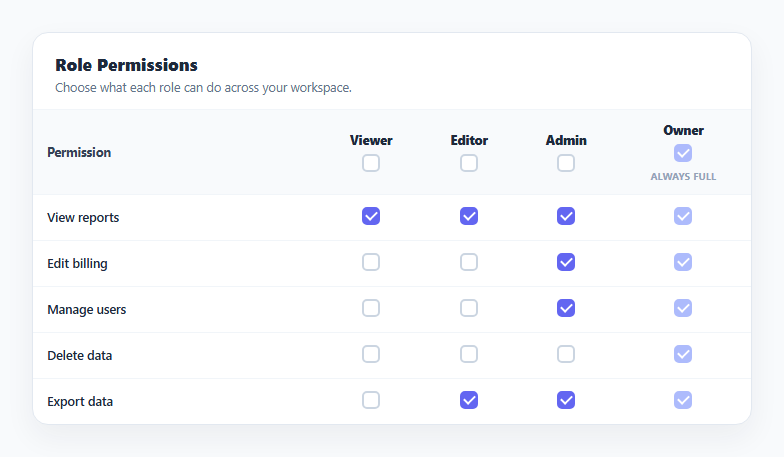The width and height of the screenshot is (784, 457).
Task: Enable Export data for Viewer
Action: tap(371, 400)
